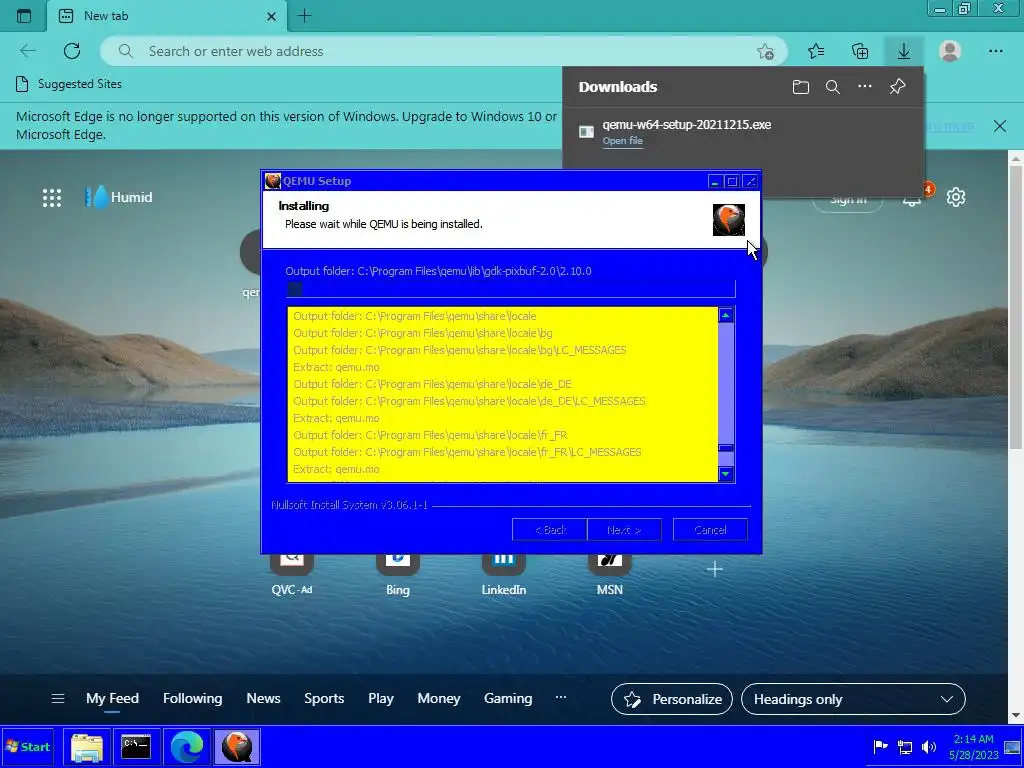Viewport: 1024px width, 768px height.
Task: Click the Next button in QEMU Setup
Action: (624, 530)
